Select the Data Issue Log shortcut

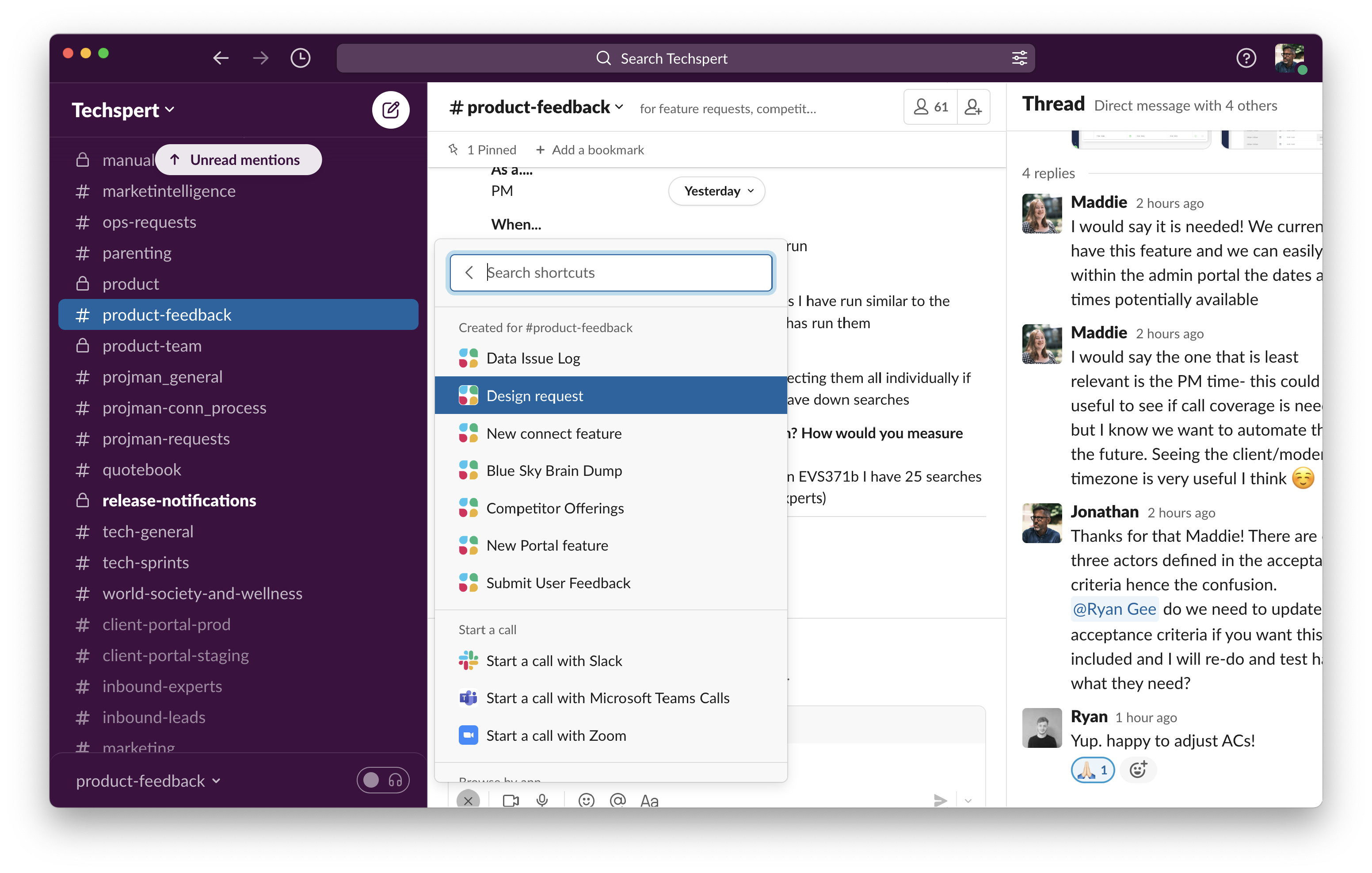pos(611,358)
